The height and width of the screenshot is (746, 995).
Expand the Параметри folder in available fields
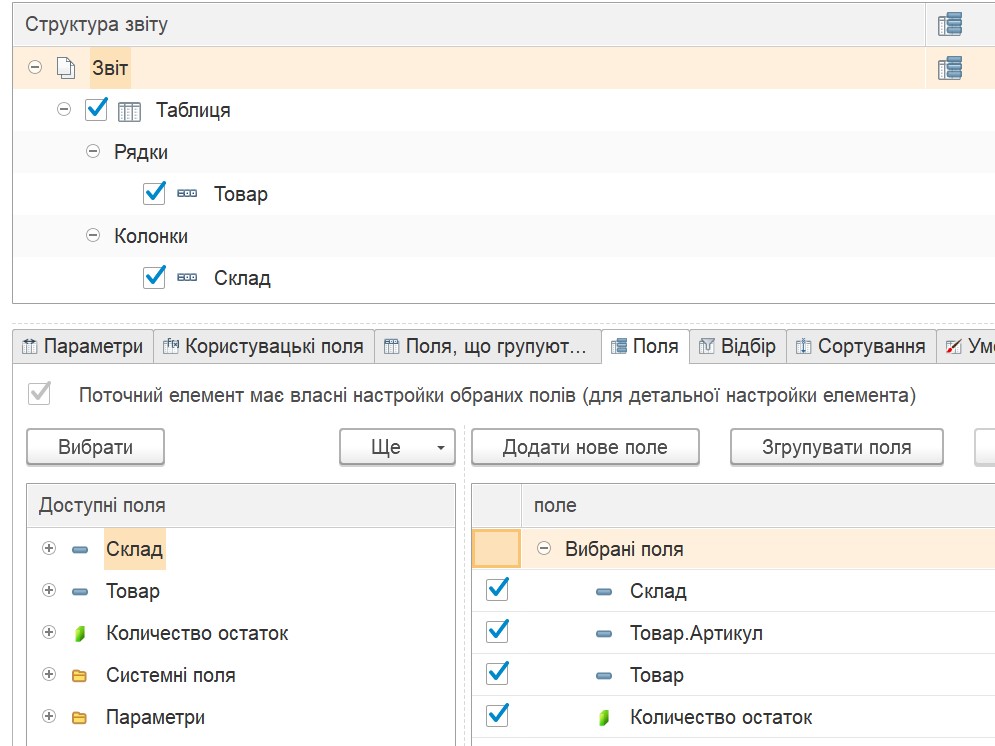[49, 716]
